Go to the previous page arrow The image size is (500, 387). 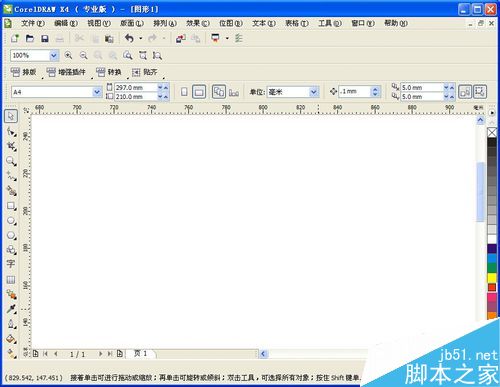(56, 354)
